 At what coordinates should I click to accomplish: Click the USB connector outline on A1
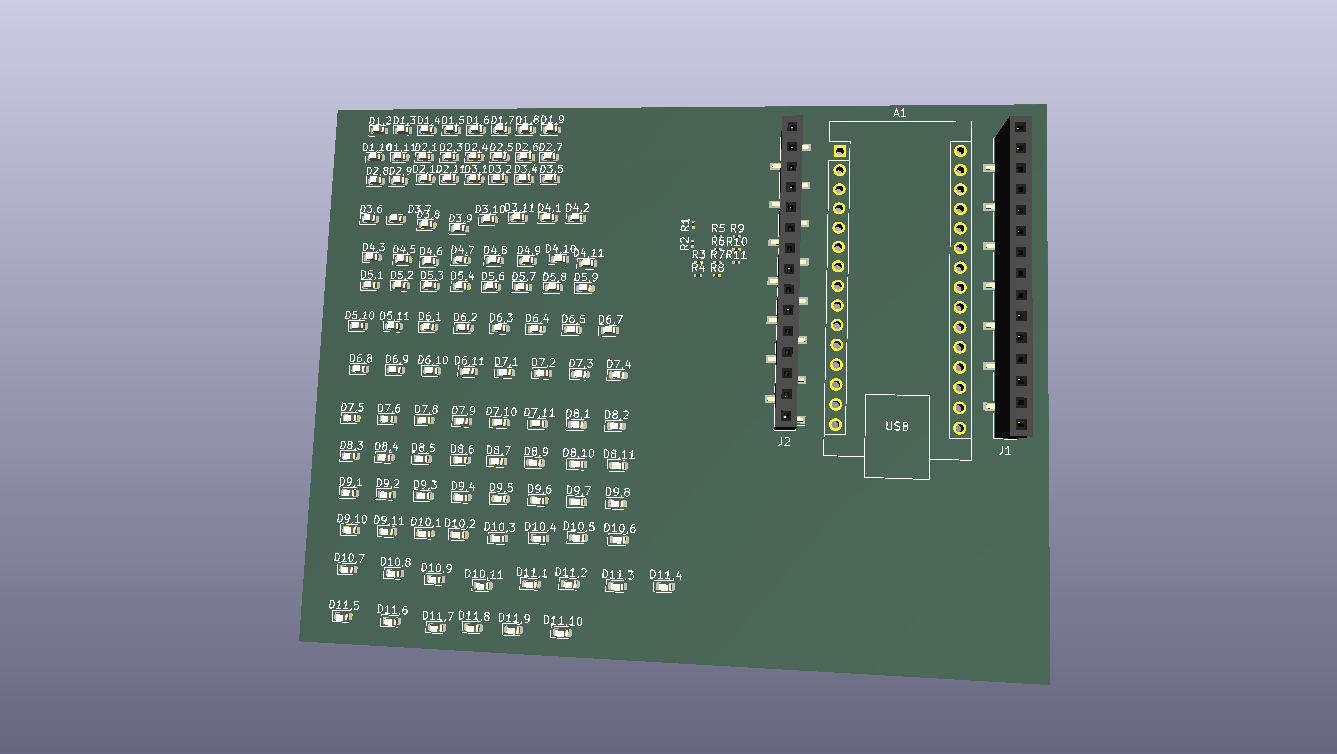tap(897, 436)
